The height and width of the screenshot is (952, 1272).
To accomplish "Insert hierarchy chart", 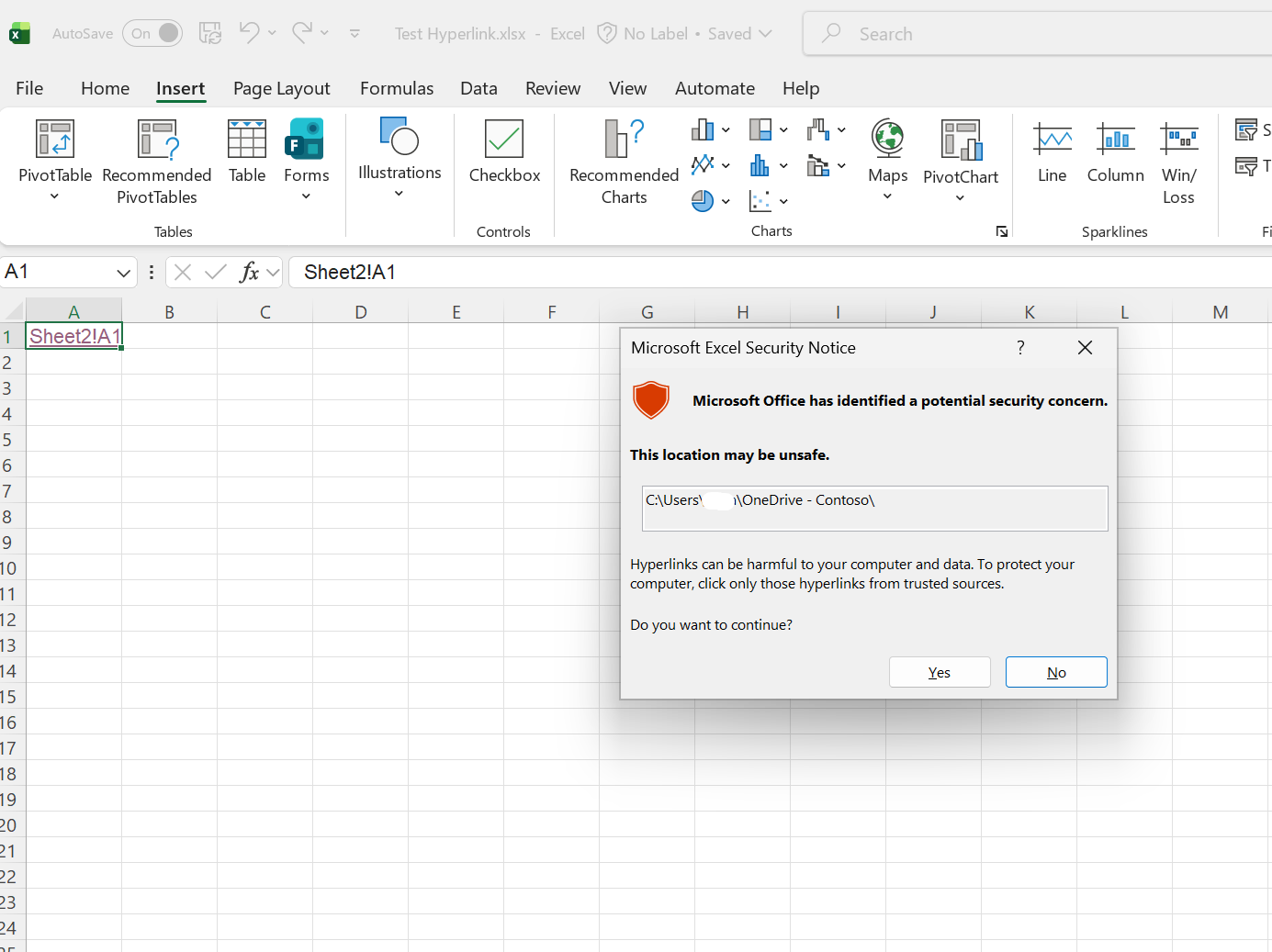I will click(x=769, y=130).
